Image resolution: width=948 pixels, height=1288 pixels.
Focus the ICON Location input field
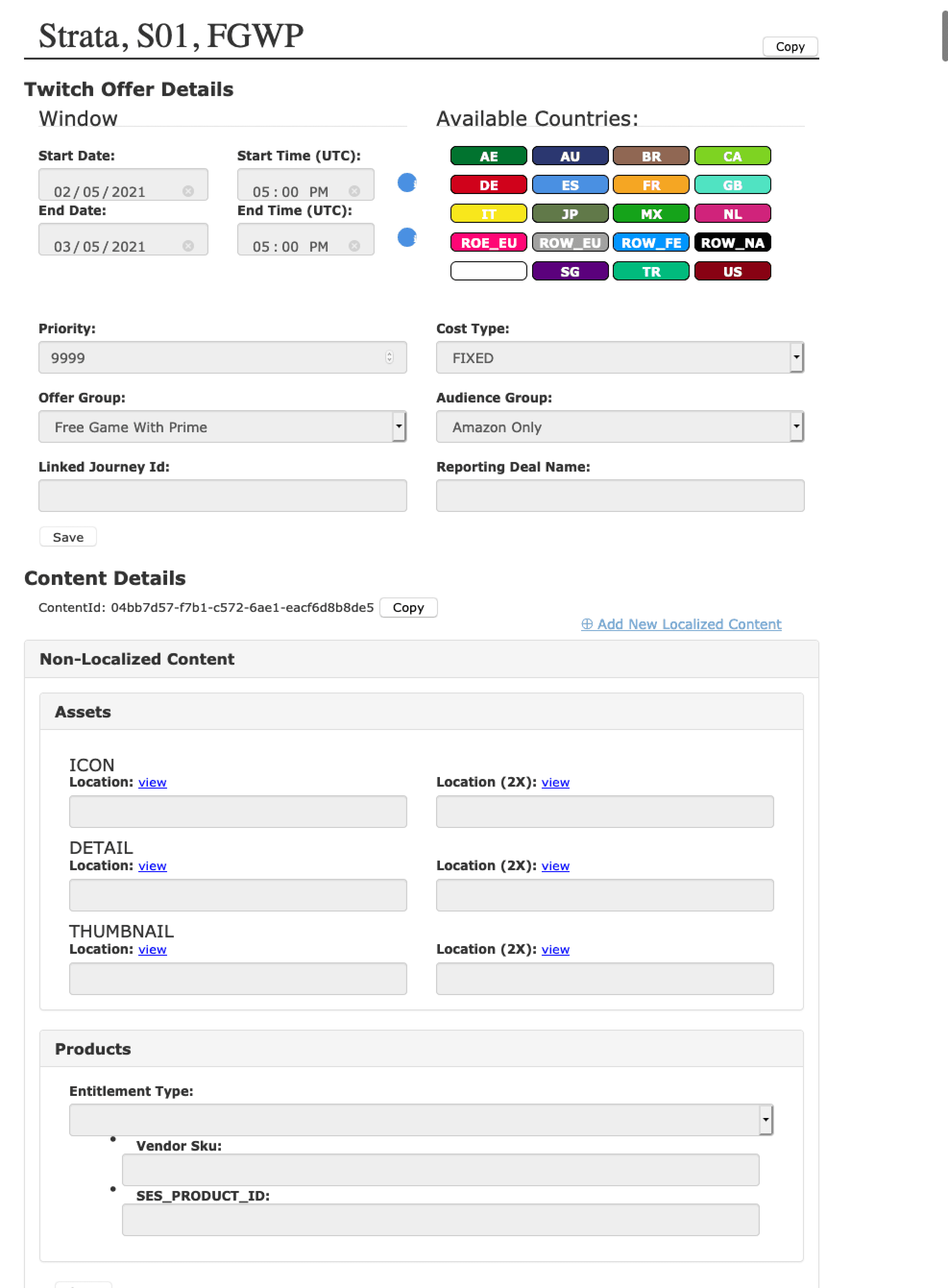(x=238, y=811)
